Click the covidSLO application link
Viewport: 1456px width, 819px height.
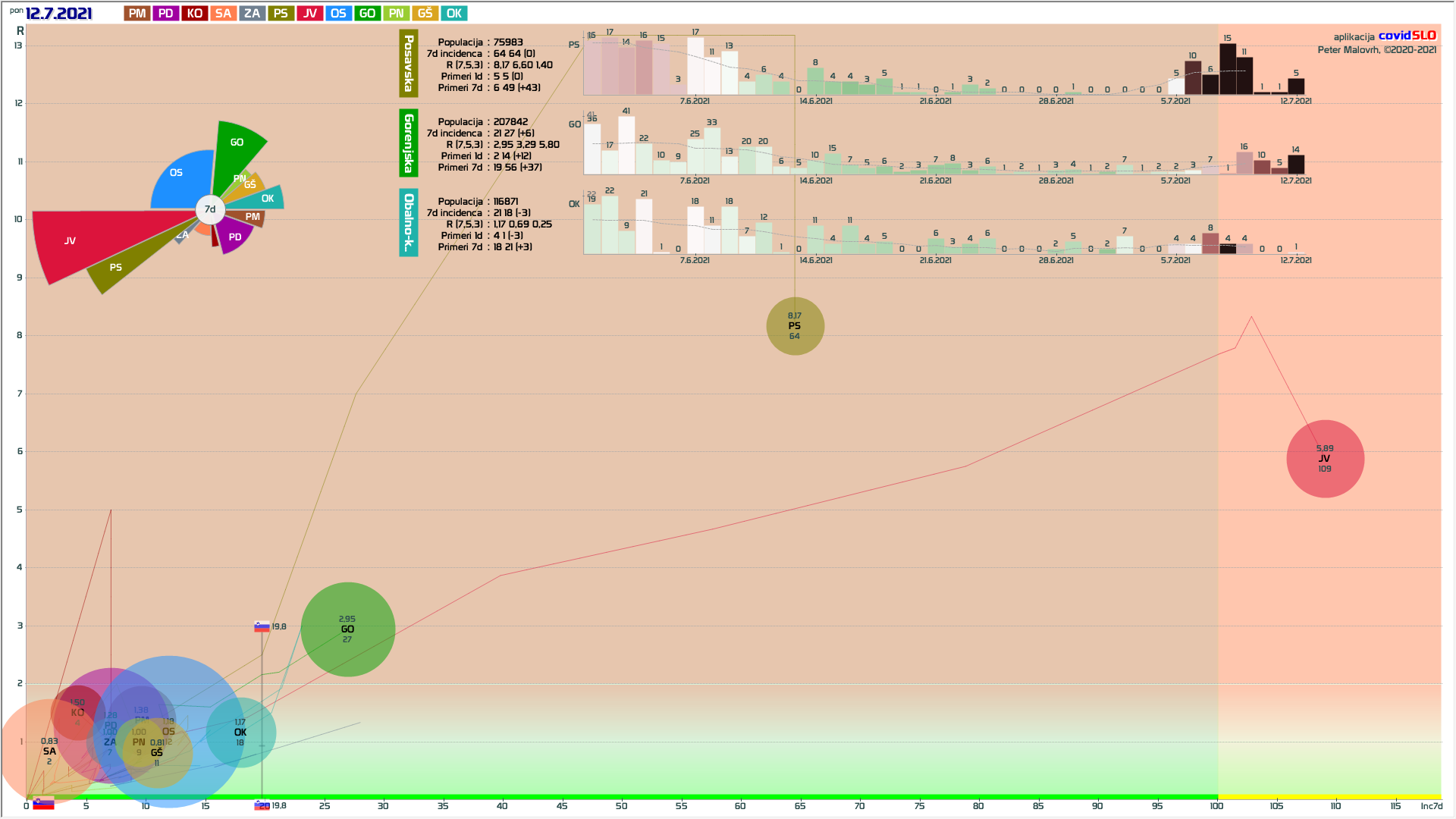tap(1407, 36)
